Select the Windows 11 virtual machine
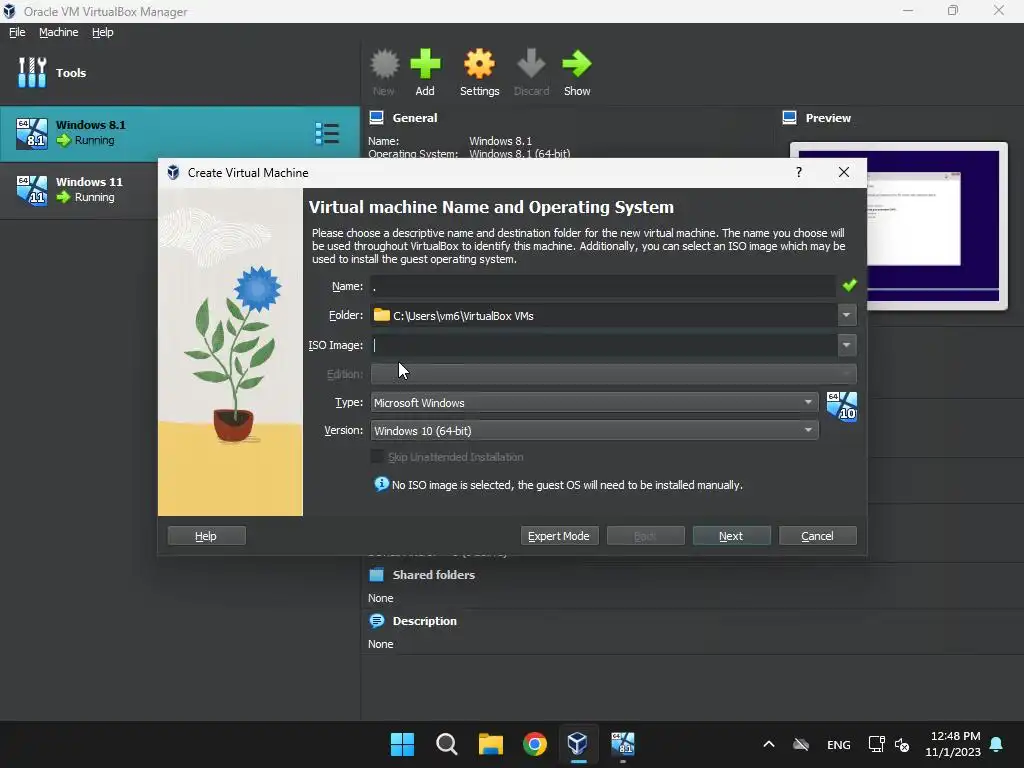Image resolution: width=1024 pixels, height=768 pixels. point(78,190)
